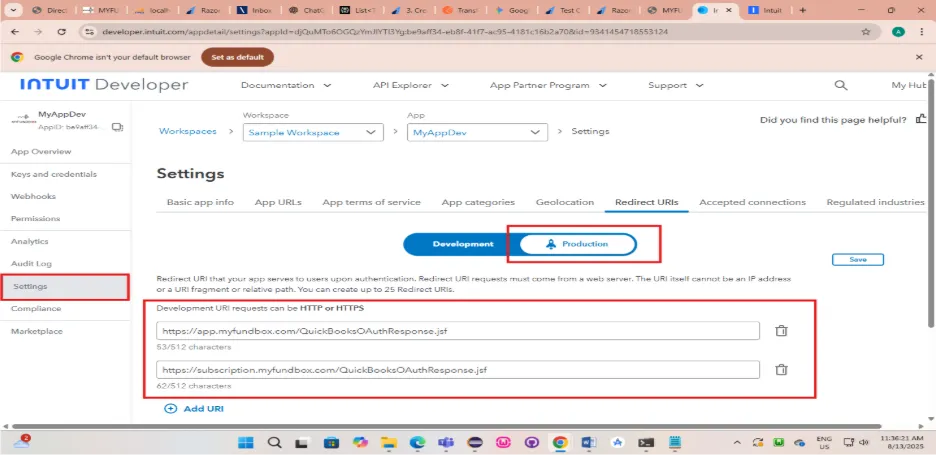Image resolution: width=936 pixels, height=456 pixels.
Task: Open Marketplace in the sidebar
Action: tap(36, 331)
